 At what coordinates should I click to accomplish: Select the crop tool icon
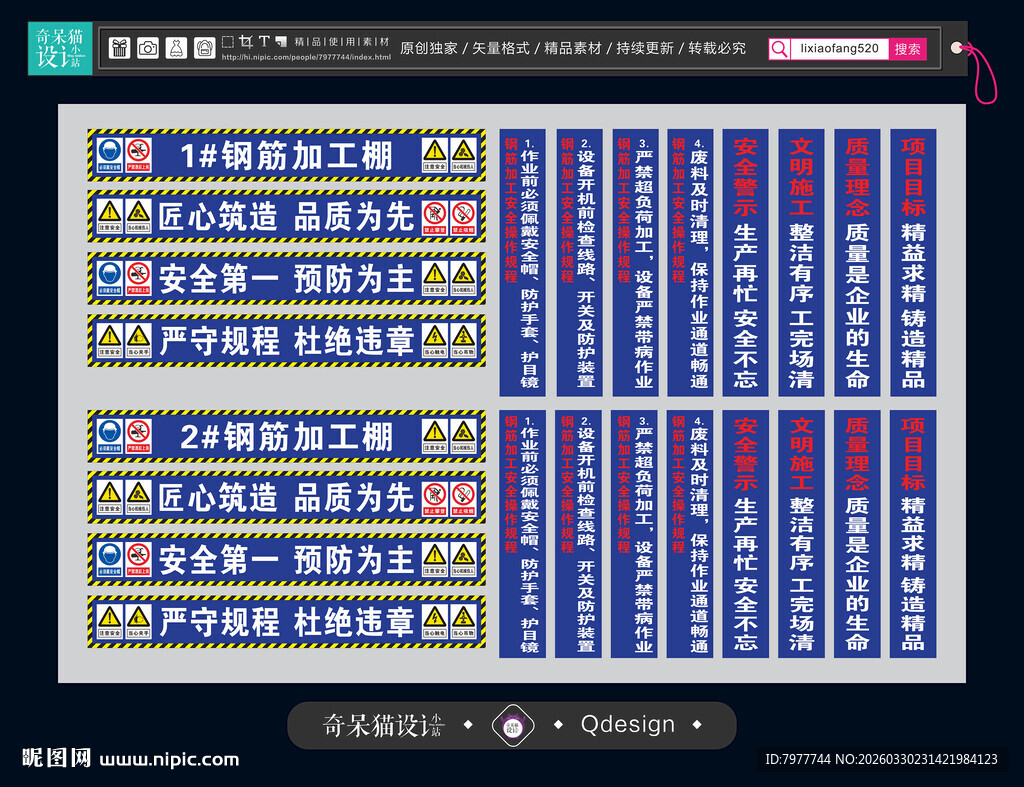[x=247, y=42]
